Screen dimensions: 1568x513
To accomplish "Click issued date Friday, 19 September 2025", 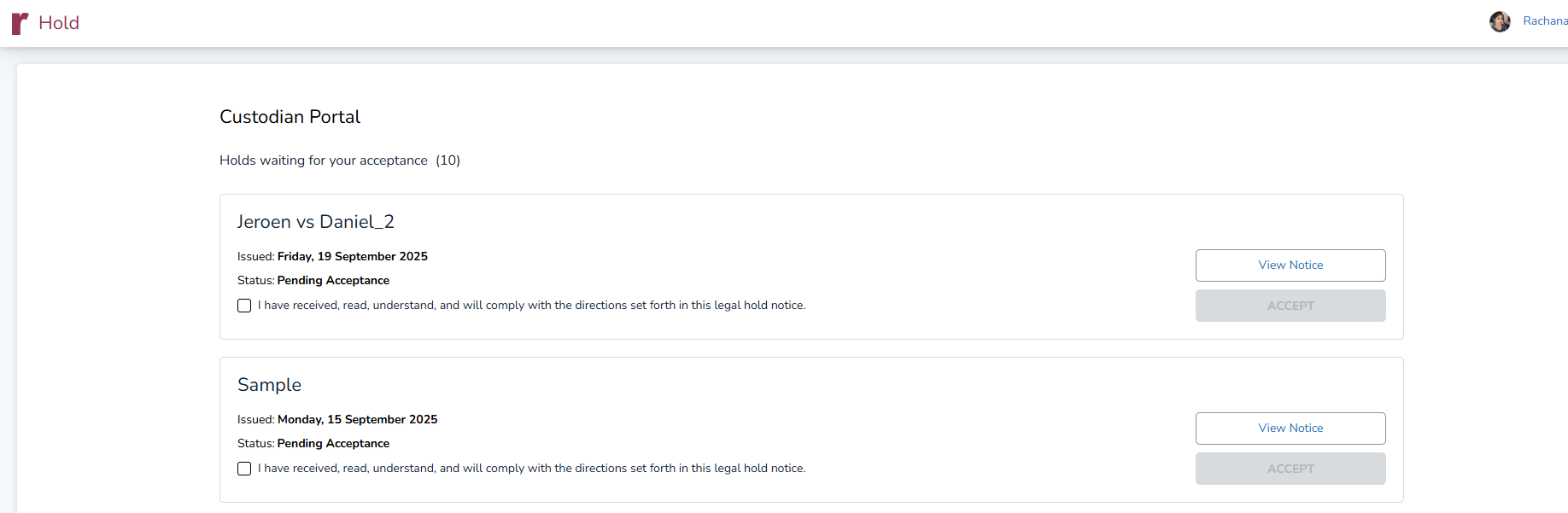I will (352, 257).
